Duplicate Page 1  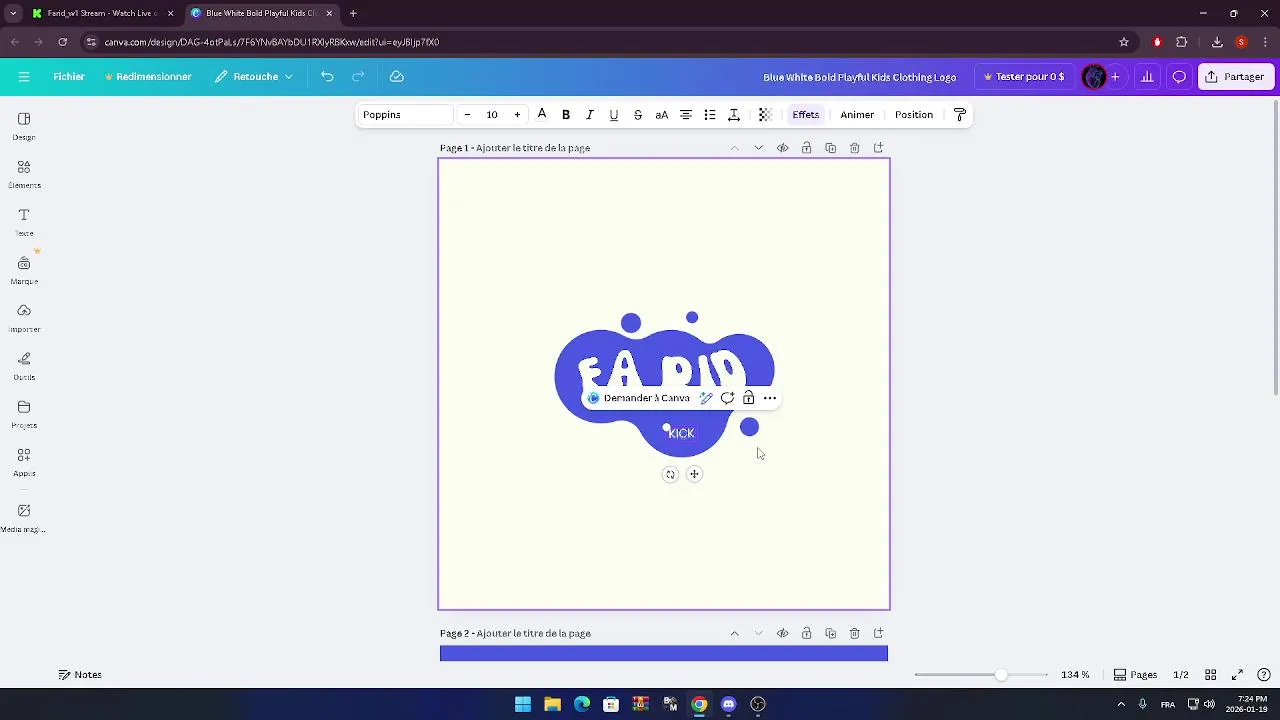(x=830, y=148)
